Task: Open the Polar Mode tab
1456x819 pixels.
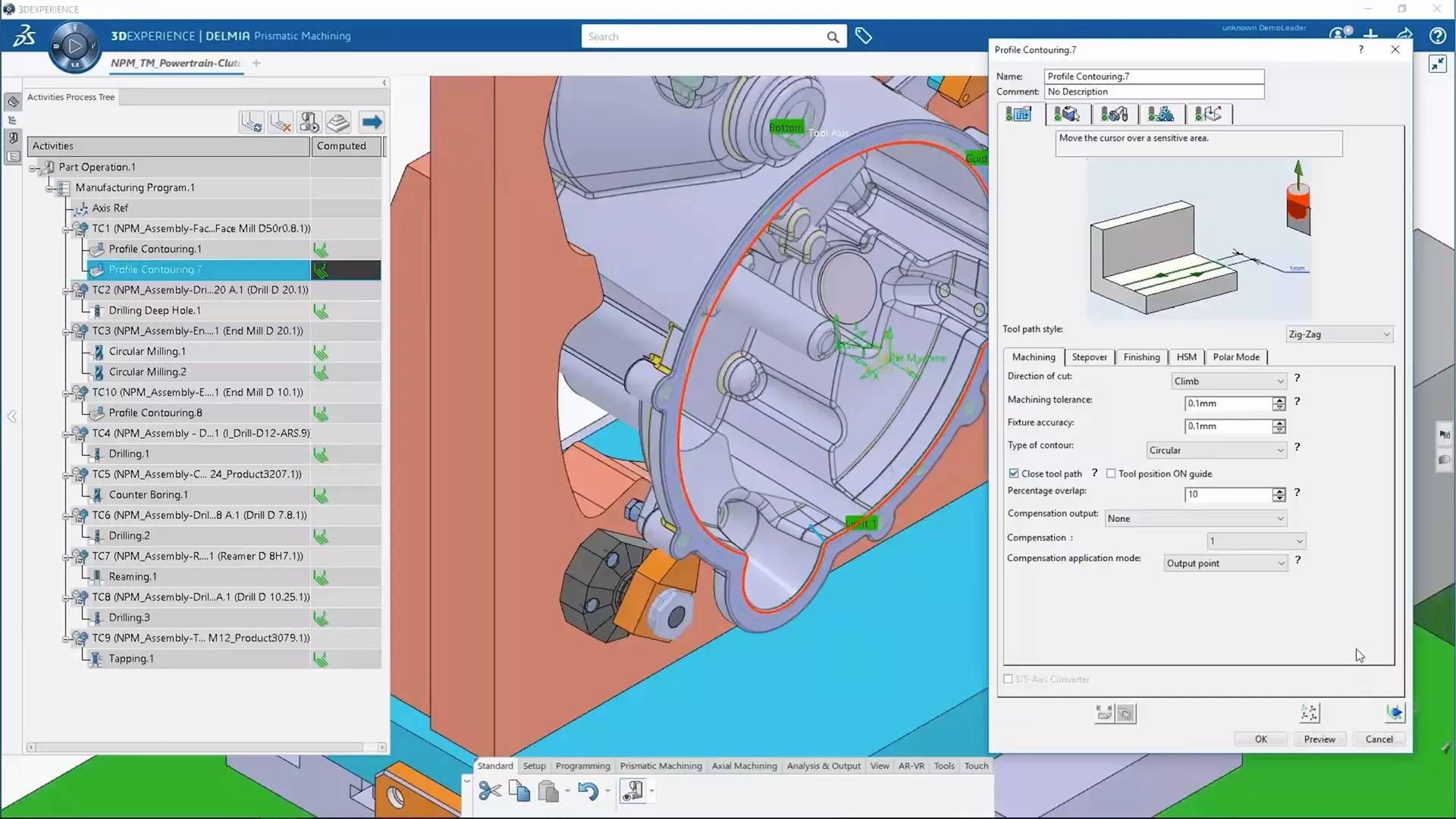Action: click(x=1236, y=357)
